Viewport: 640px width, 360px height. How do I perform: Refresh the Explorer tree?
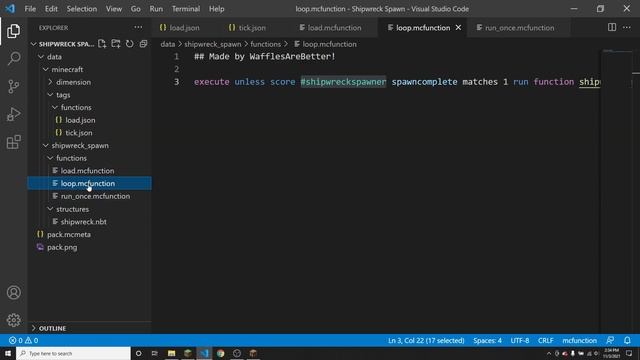pyautogui.click(x=129, y=44)
